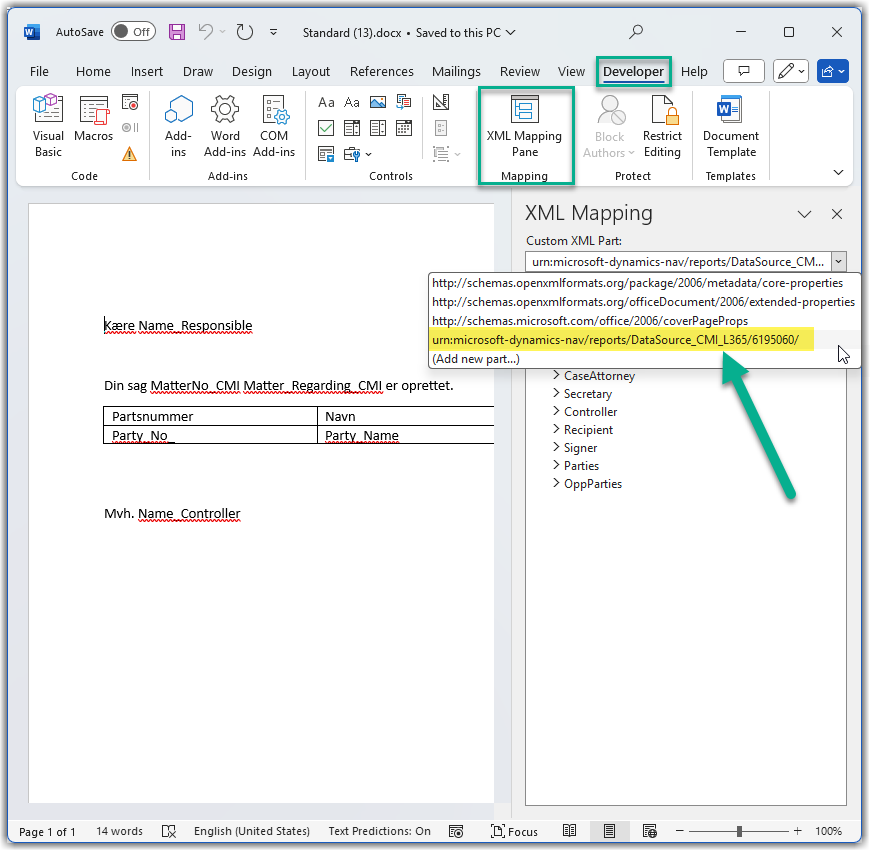Open the Visual Basic editor

pyautogui.click(x=48, y=126)
